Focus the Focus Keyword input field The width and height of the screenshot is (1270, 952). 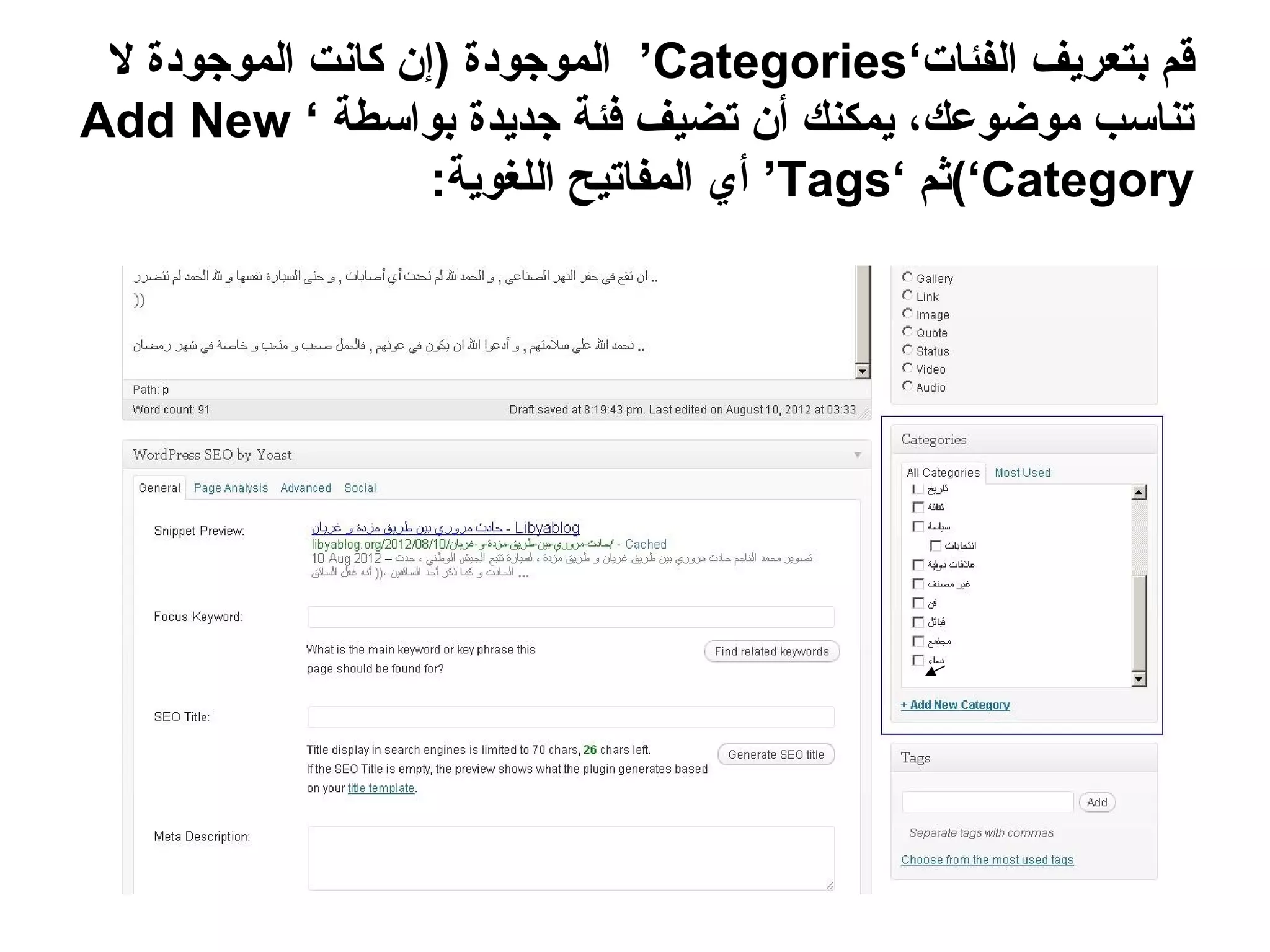pyautogui.click(x=571, y=617)
